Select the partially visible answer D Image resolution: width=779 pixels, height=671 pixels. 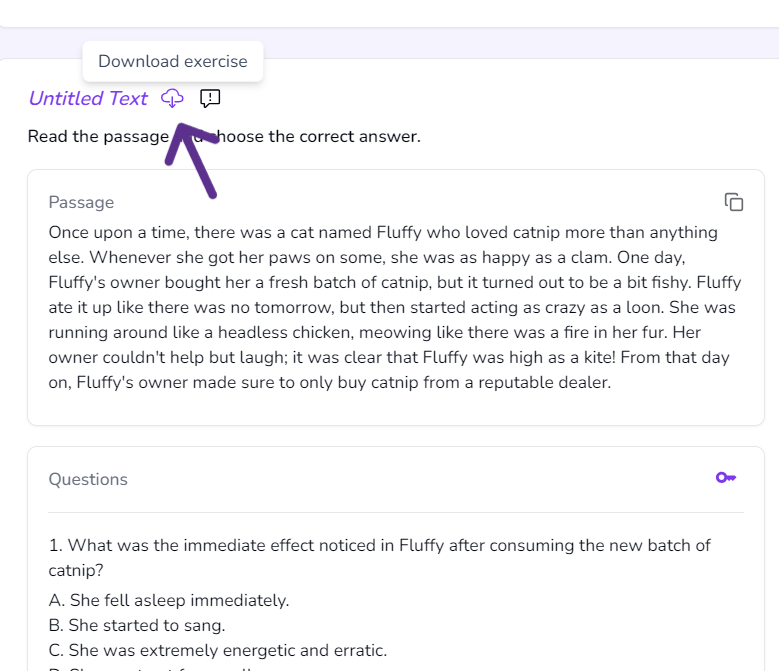150,668
